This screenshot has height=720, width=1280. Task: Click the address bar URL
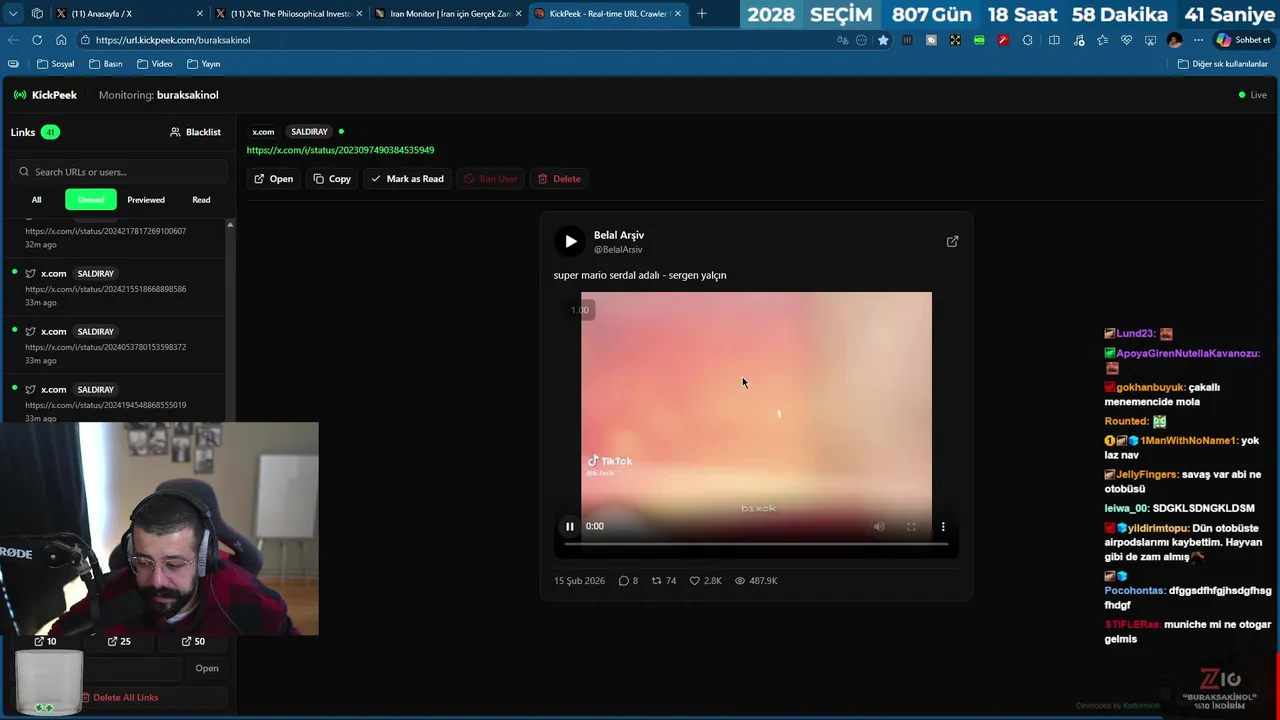[173, 40]
